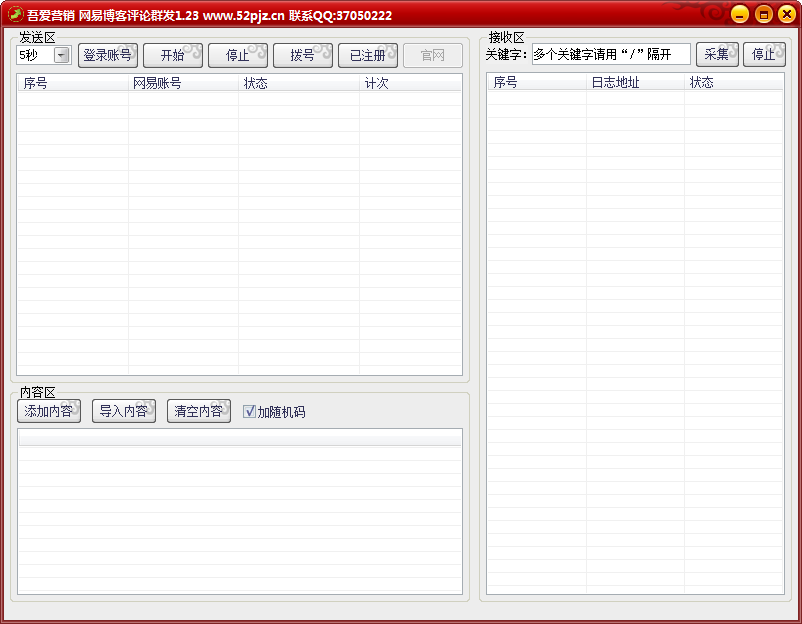Click the 添加内容 button
Viewport: 802px width, 624px height.
click(48, 411)
